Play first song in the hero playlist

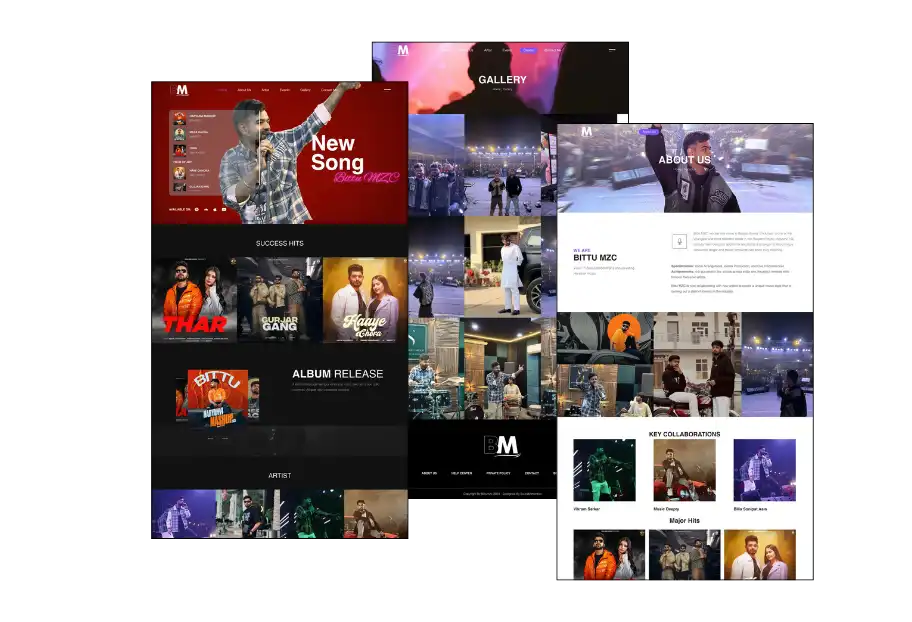click(180, 118)
